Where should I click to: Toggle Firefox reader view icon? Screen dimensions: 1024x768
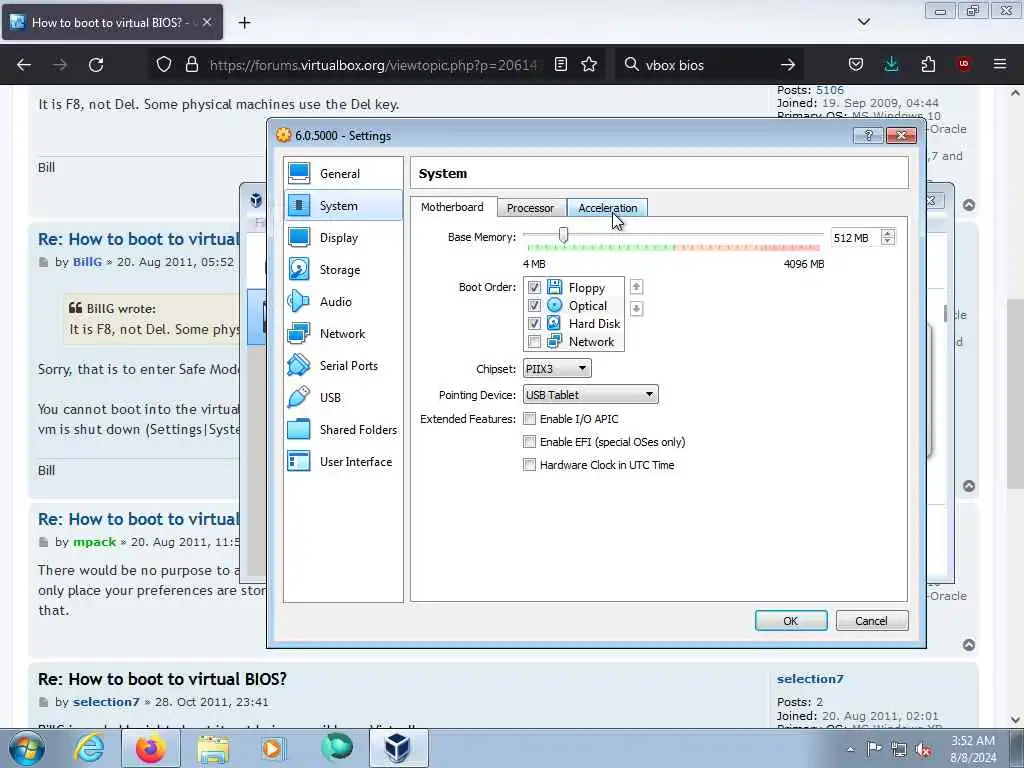[x=560, y=65]
